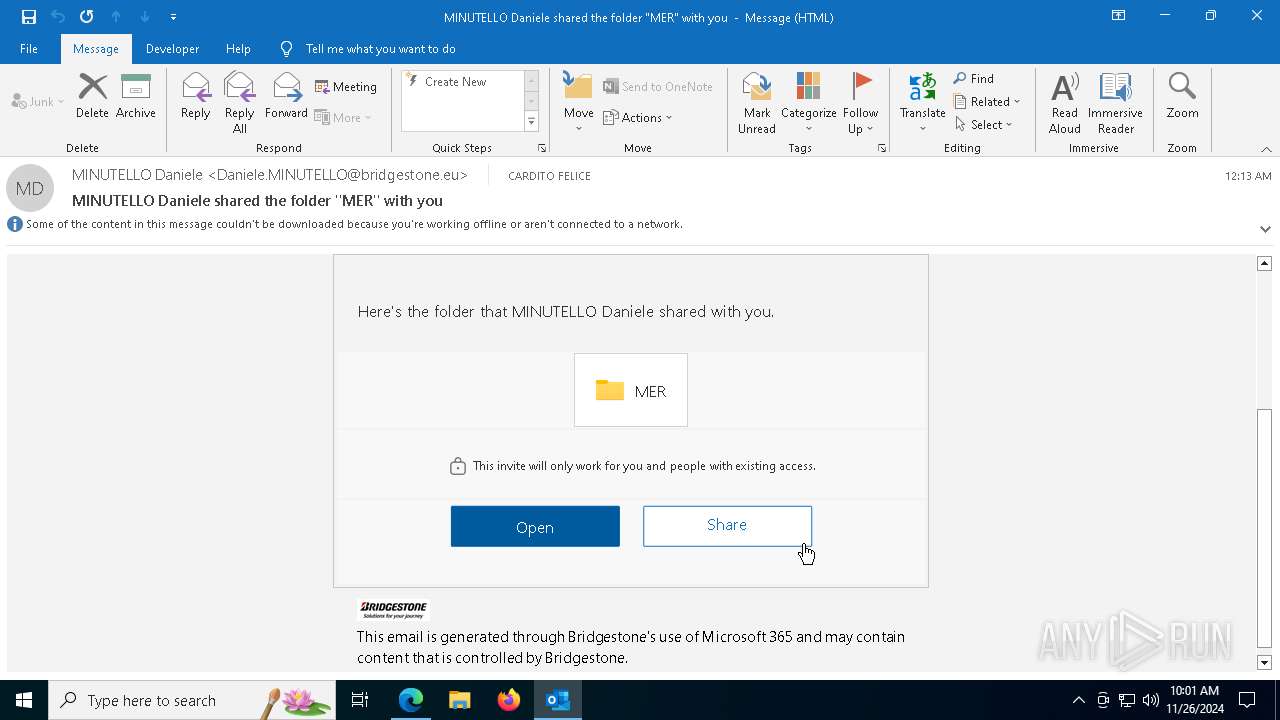Mark the message as Unread

(x=757, y=102)
